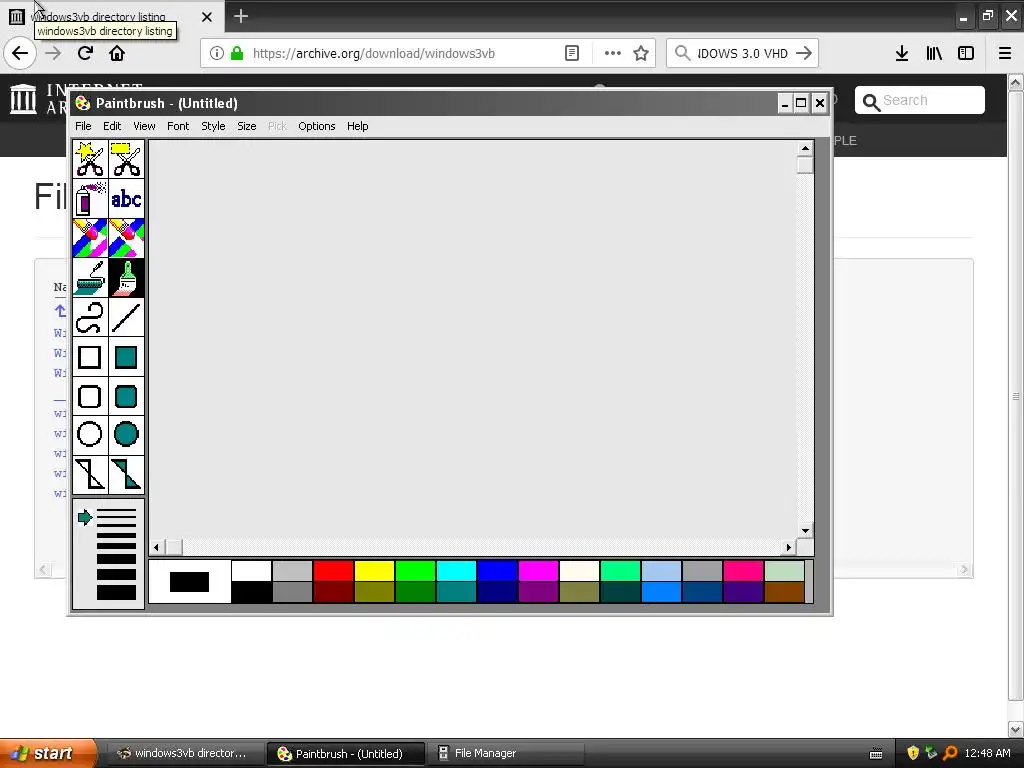1024x768 pixels.
Task: Click Paintbrush (Untitled) taskbar button
Action: (x=346, y=753)
